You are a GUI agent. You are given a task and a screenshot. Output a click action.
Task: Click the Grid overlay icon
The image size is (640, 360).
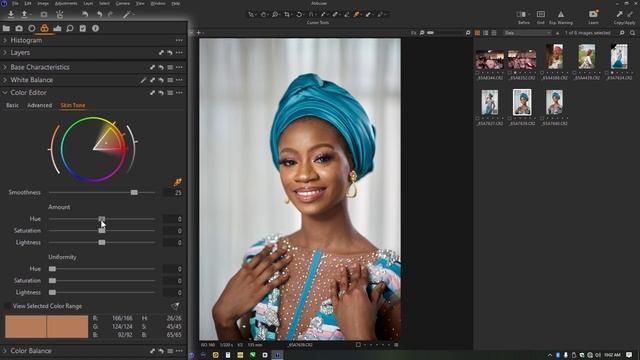pyautogui.click(x=541, y=14)
